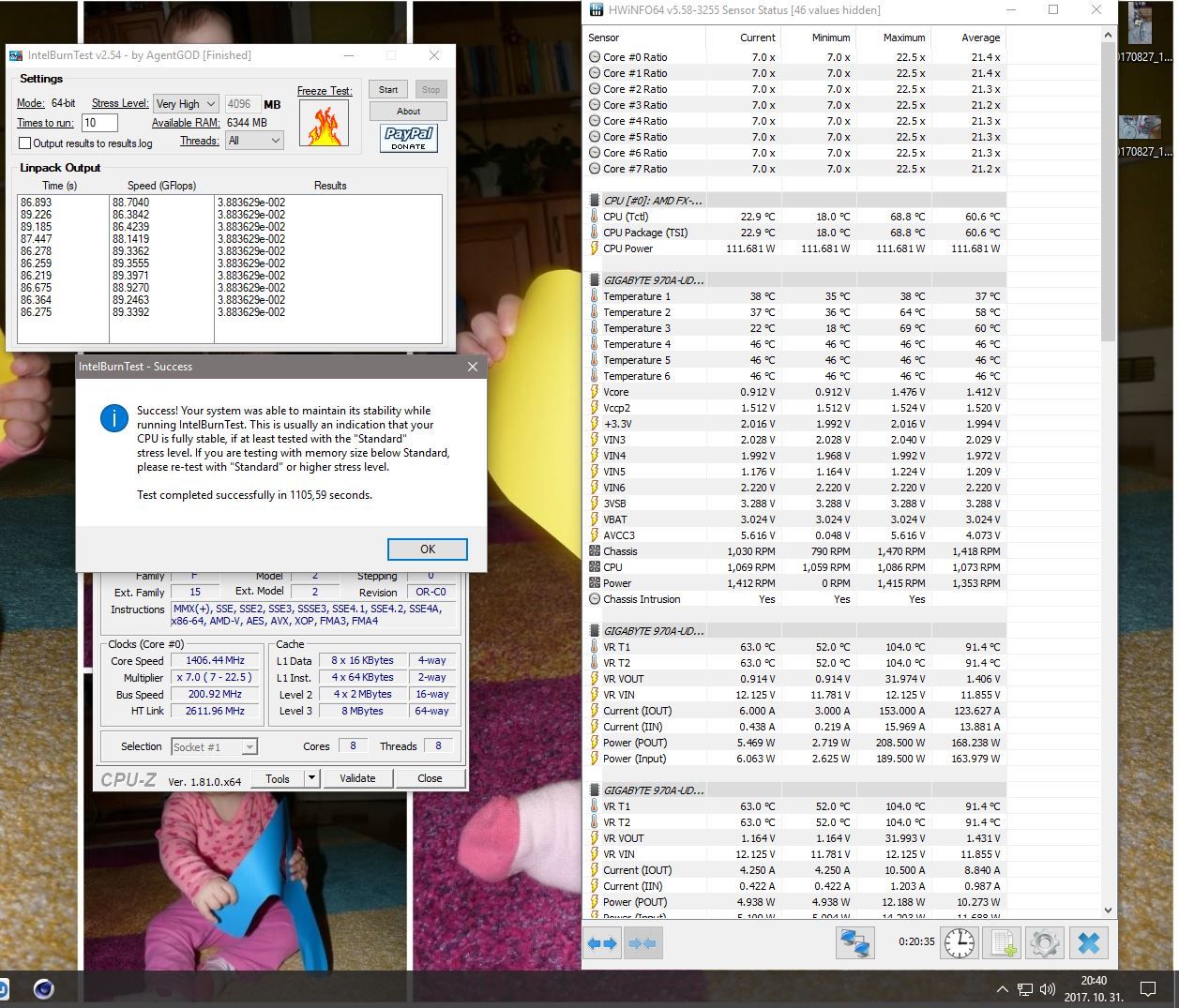The width and height of the screenshot is (1179, 1008).
Task: Select the CPU Package (TSI) row
Action: point(795,233)
